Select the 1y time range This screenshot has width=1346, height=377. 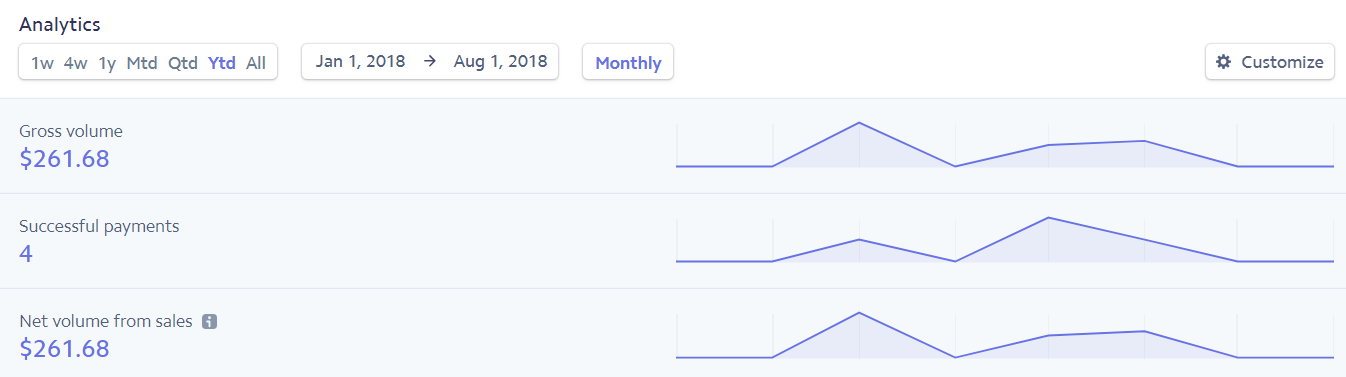coord(107,63)
